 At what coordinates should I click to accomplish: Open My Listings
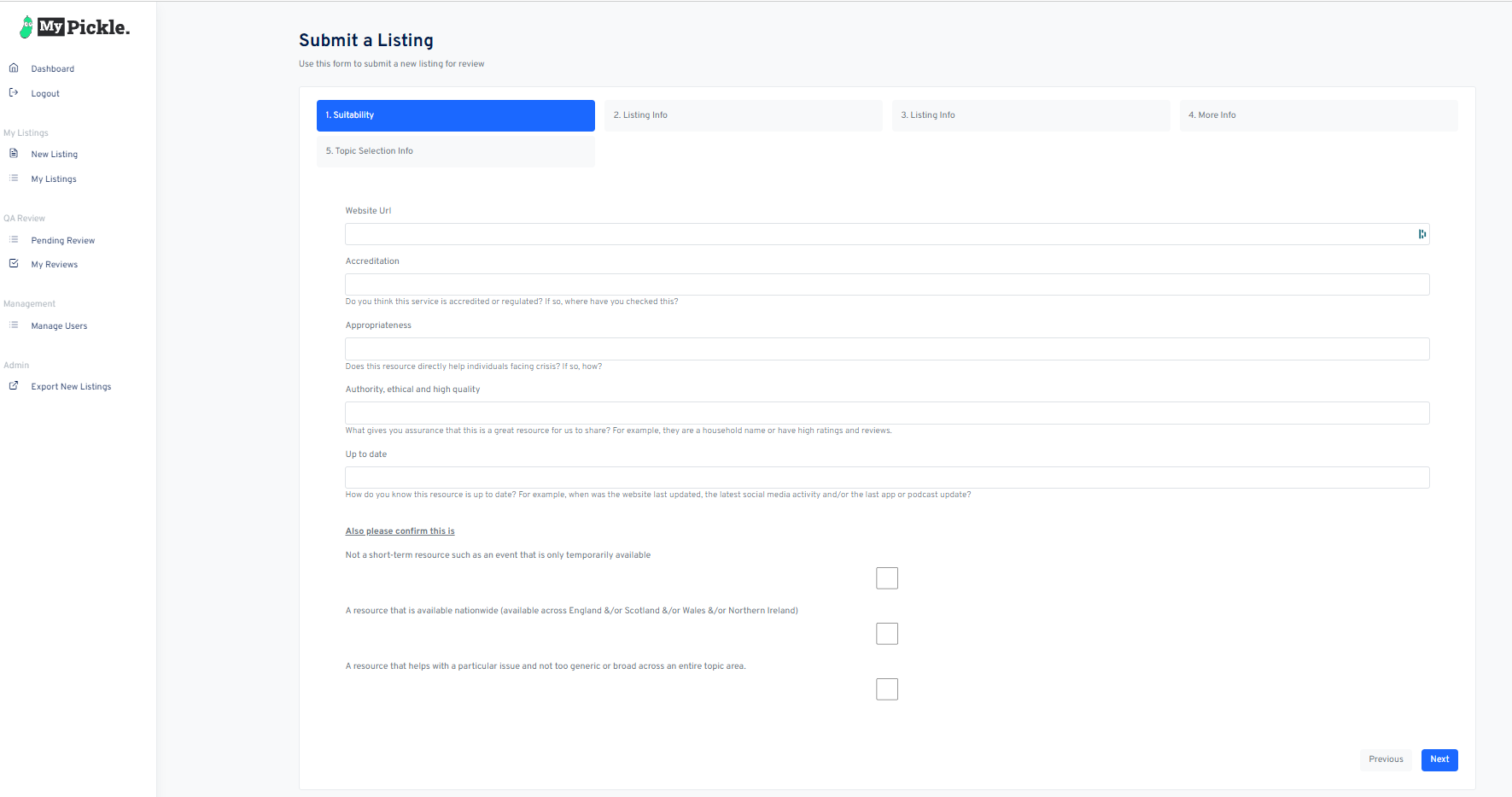(54, 179)
